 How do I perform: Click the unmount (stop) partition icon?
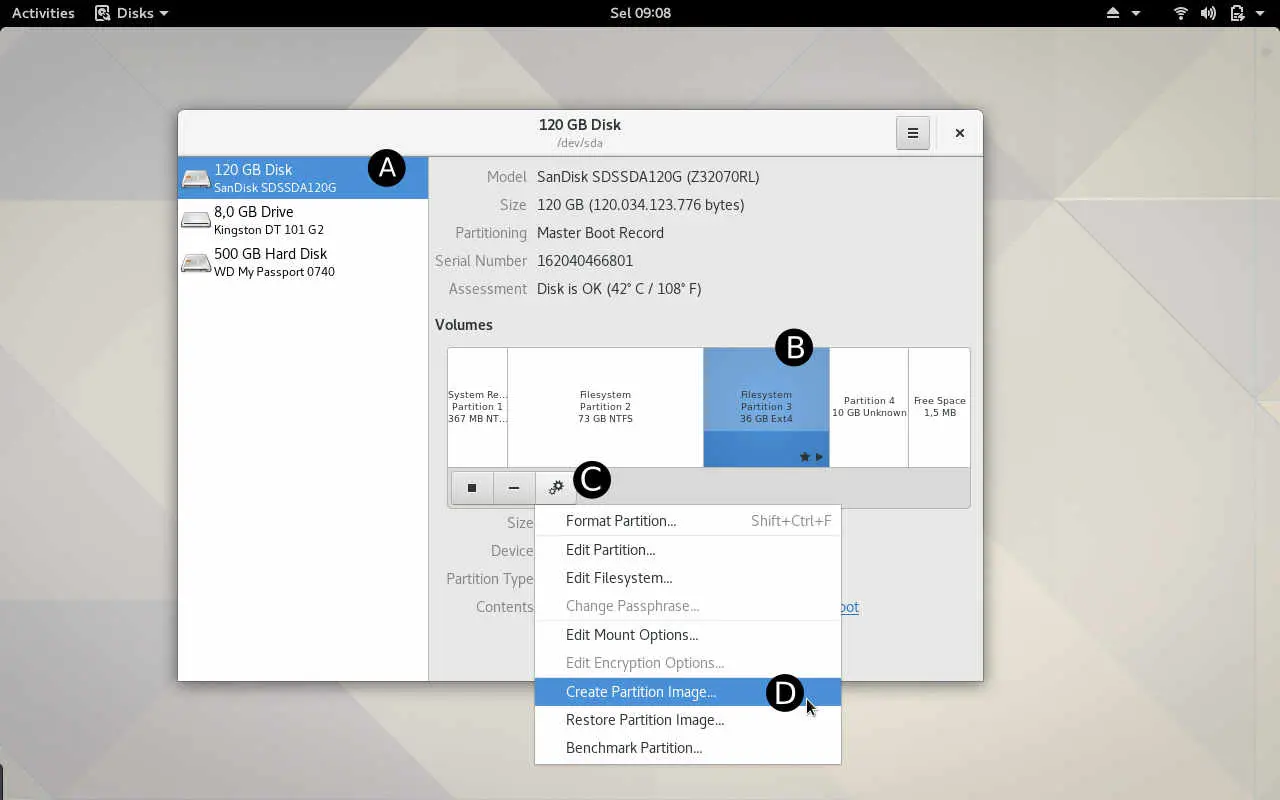click(x=471, y=487)
